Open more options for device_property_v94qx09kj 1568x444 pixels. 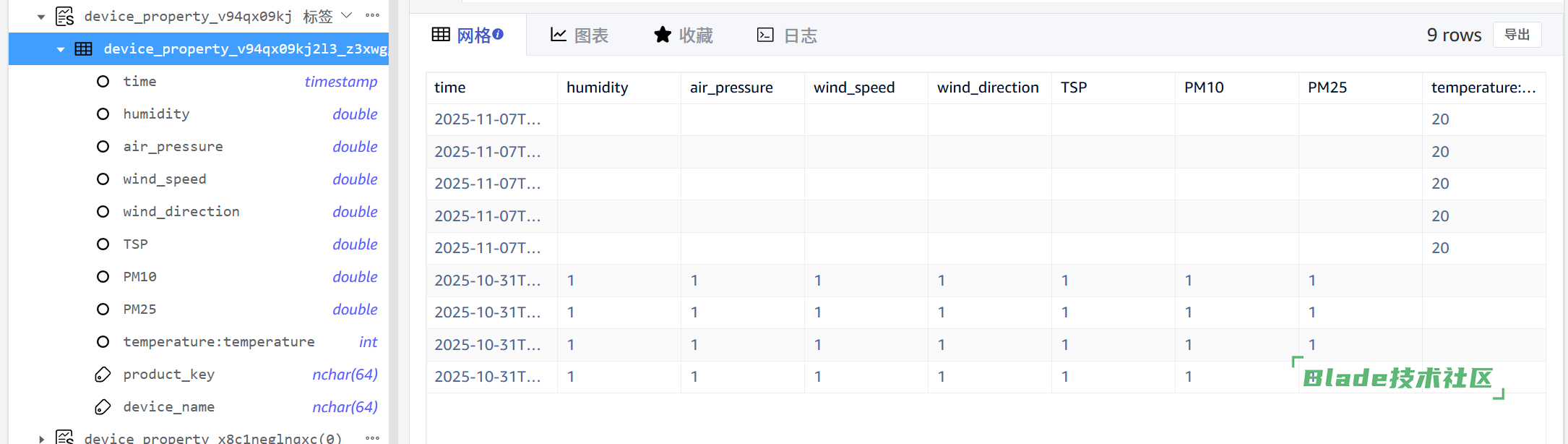[x=373, y=15]
